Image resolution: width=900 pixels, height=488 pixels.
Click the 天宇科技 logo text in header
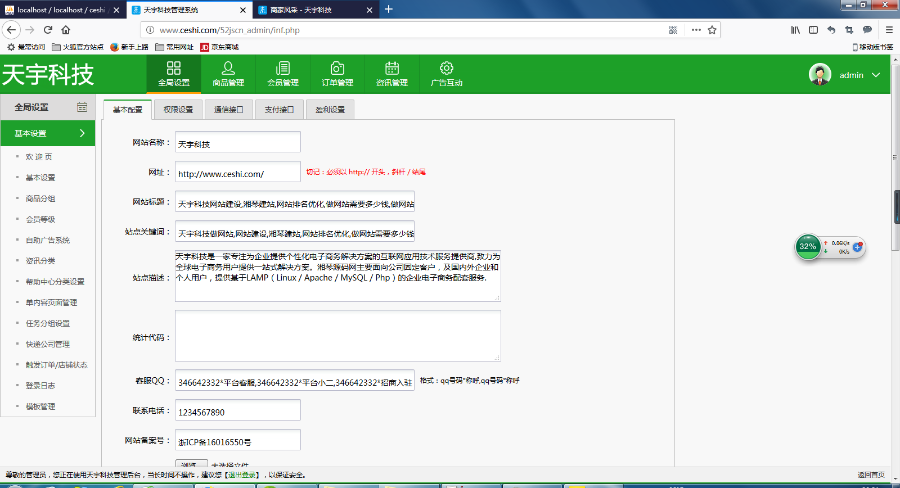[48, 75]
